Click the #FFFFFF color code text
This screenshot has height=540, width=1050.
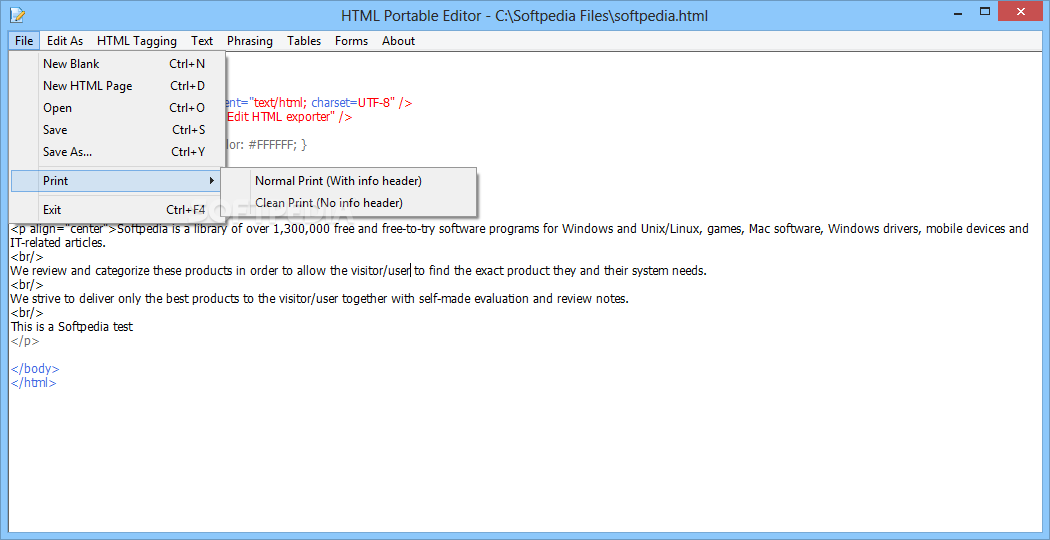coord(272,145)
